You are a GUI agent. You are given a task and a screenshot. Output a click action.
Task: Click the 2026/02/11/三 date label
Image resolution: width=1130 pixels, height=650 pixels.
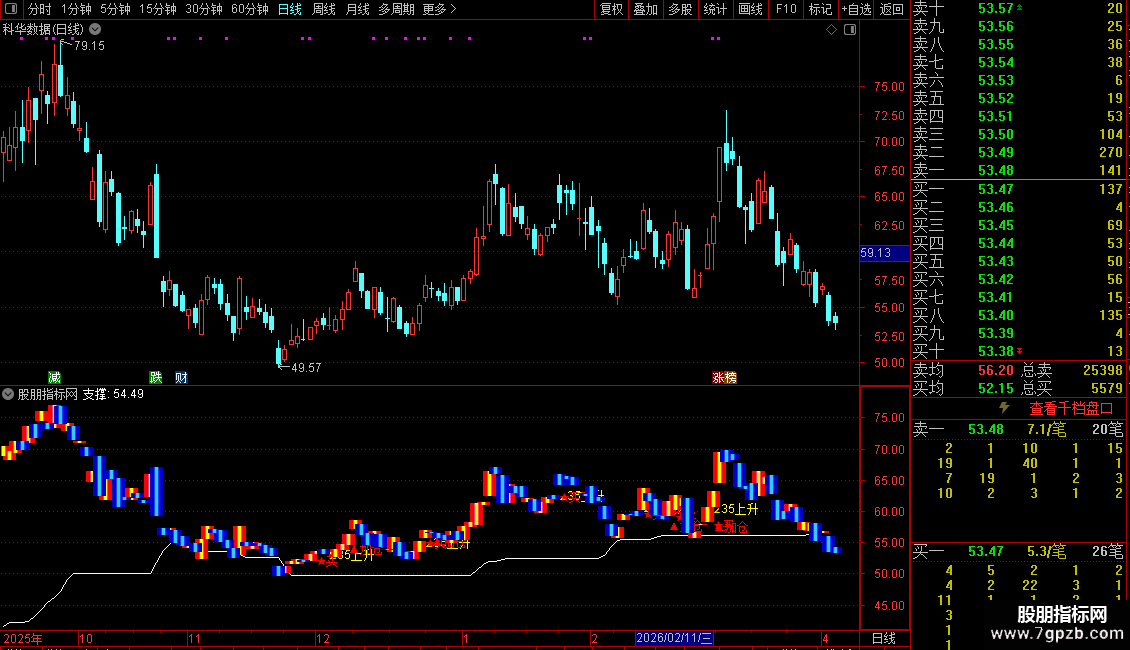[x=674, y=638]
